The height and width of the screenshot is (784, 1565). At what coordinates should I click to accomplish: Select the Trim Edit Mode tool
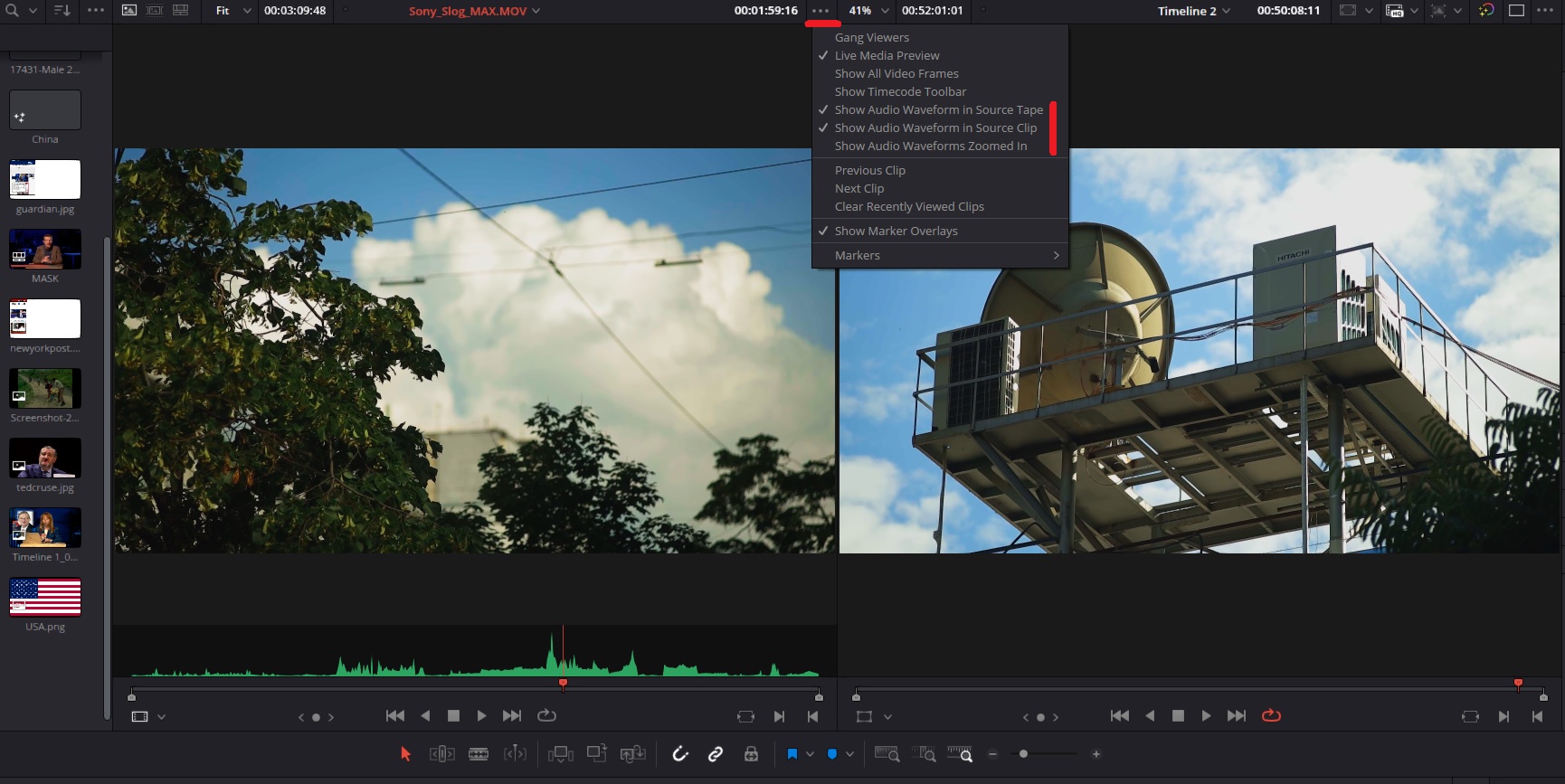(x=441, y=754)
